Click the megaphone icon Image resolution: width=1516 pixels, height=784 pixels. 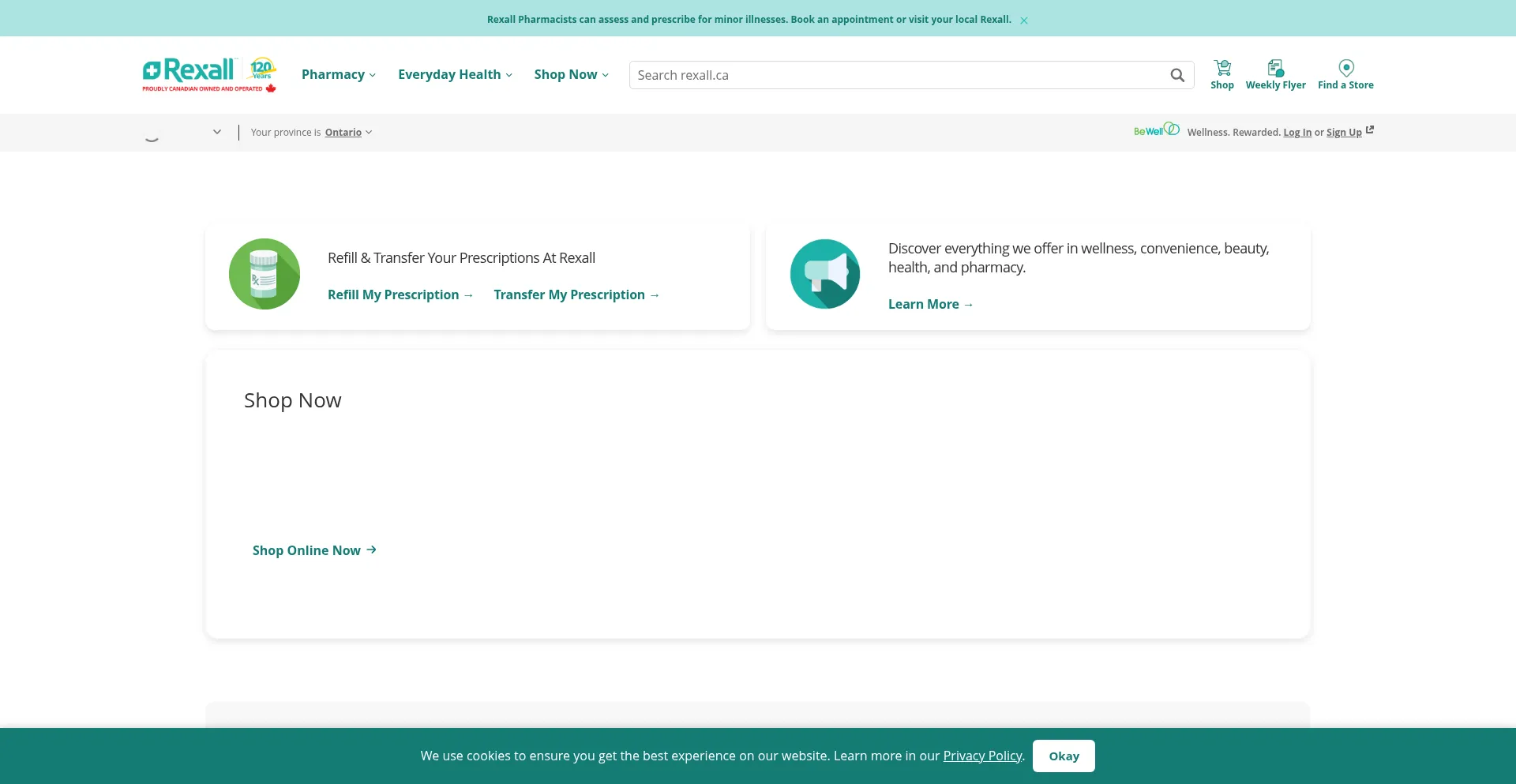825,274
